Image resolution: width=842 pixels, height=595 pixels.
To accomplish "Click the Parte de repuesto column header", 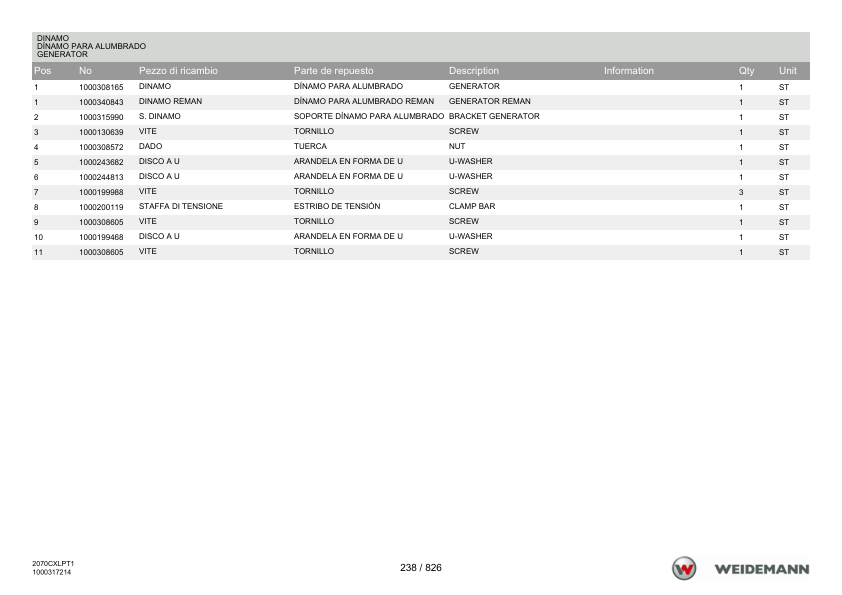I will point(333,71).
